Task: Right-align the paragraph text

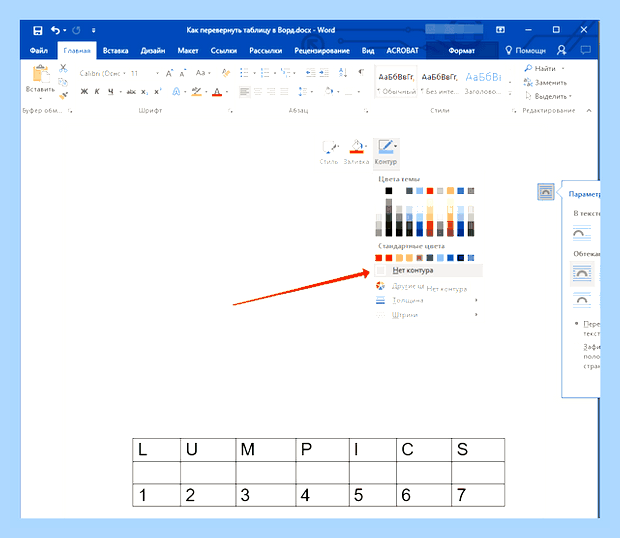Action: point(271,92)
